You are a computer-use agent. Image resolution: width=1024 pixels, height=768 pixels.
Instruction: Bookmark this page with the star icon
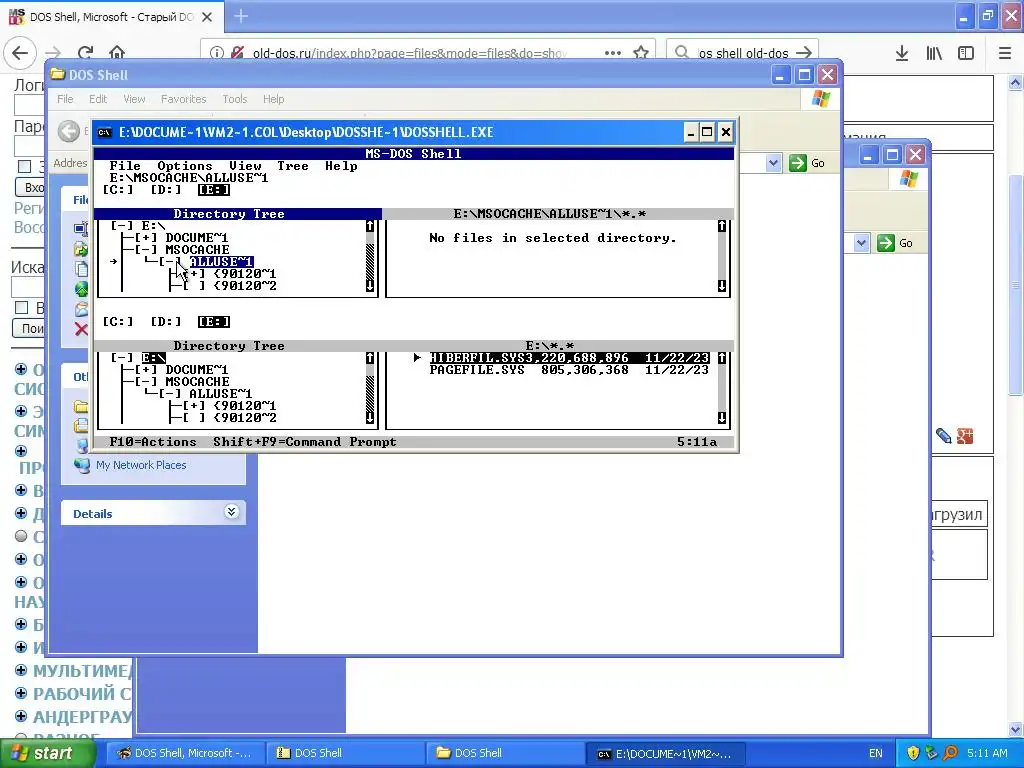tap(641, 53)
